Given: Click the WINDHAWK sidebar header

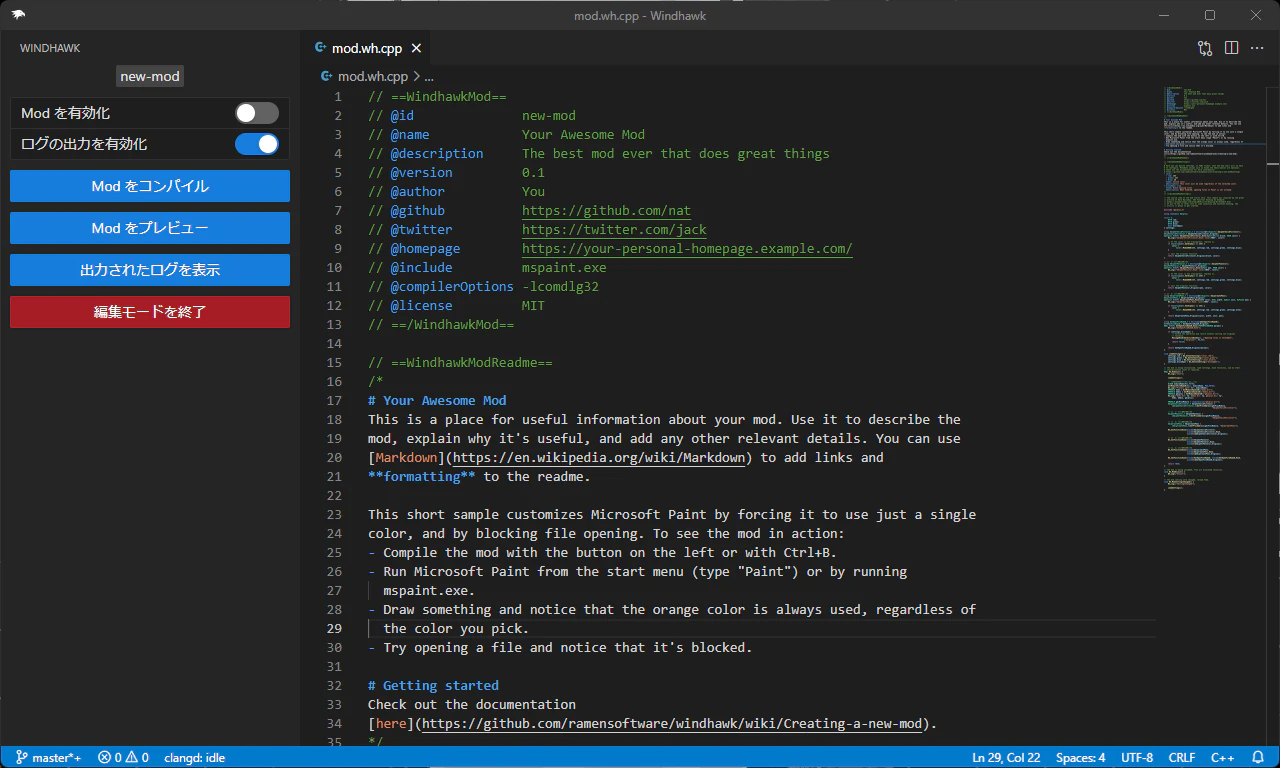Looking at the screenshot, I should click(x=50, y=48).
